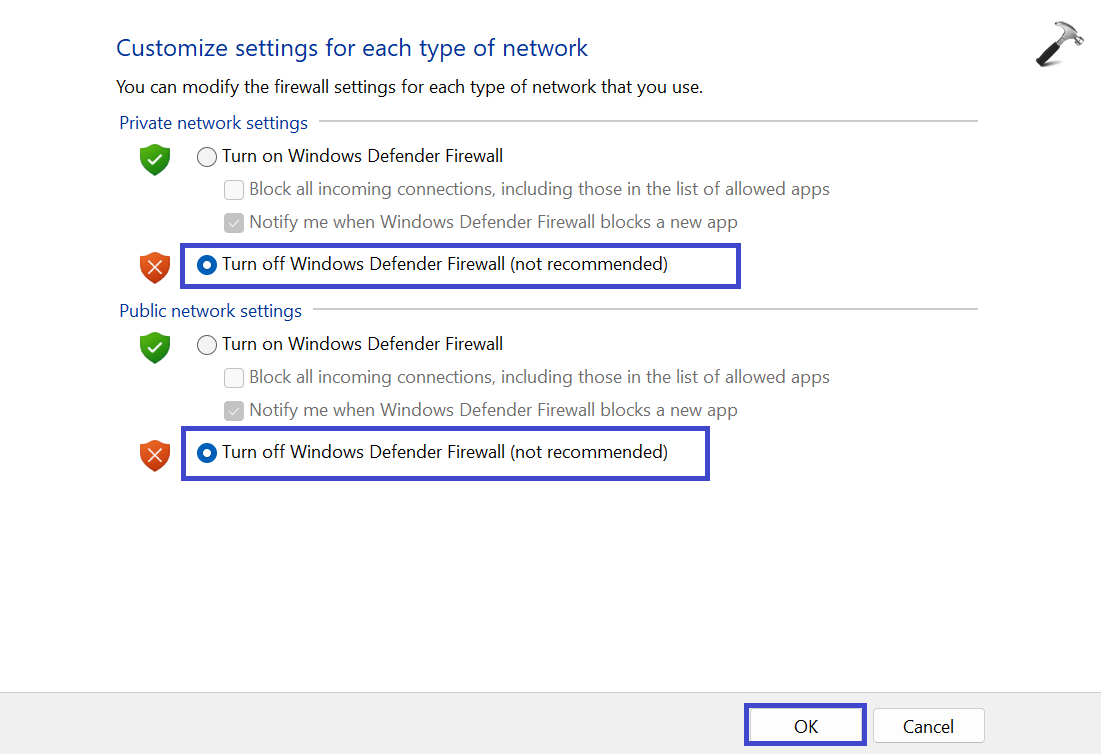The image size is (1101, 754).
Task: Click the green shield under Public network settings
Action: (155, 347)
